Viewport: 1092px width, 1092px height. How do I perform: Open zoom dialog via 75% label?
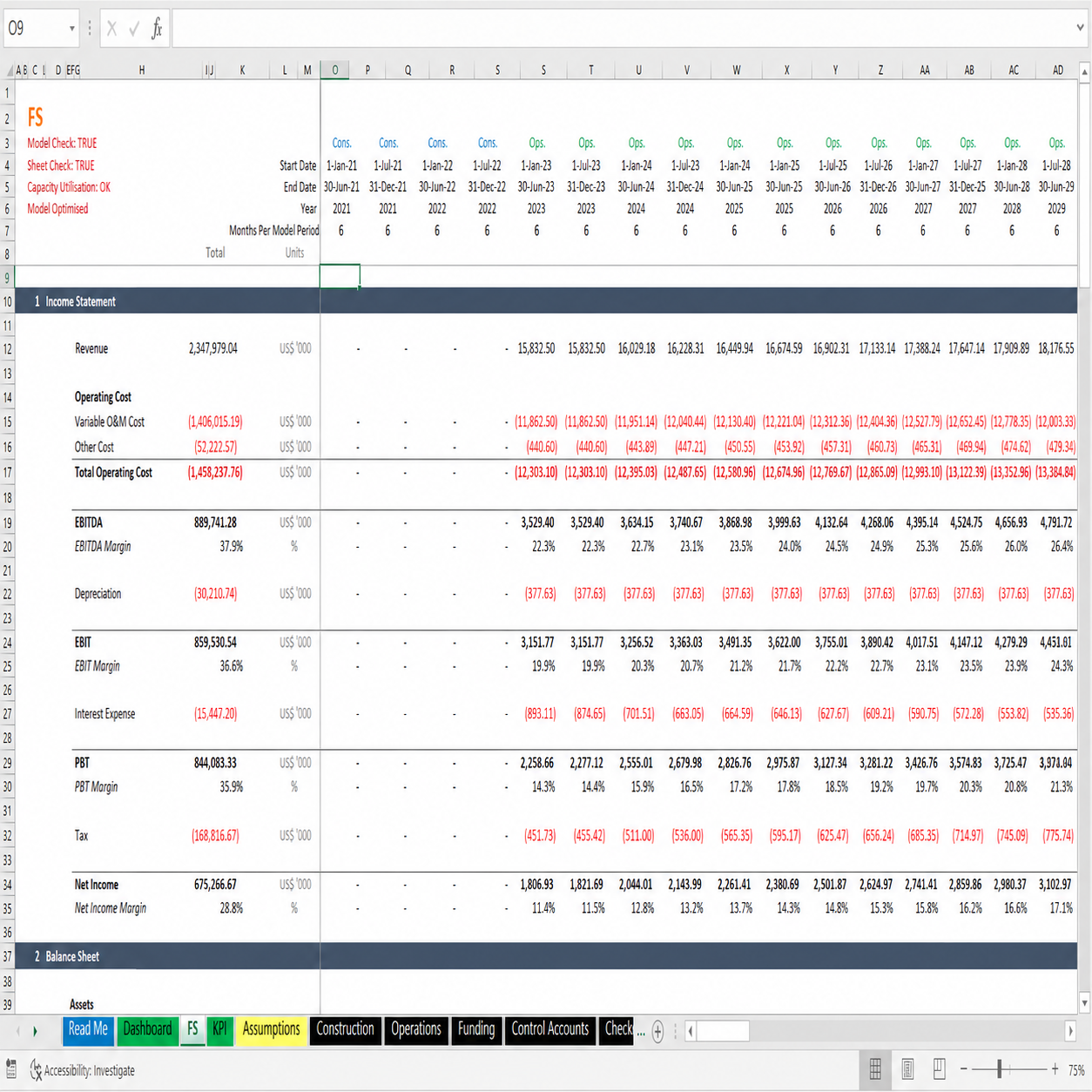coord(1077,1070)
